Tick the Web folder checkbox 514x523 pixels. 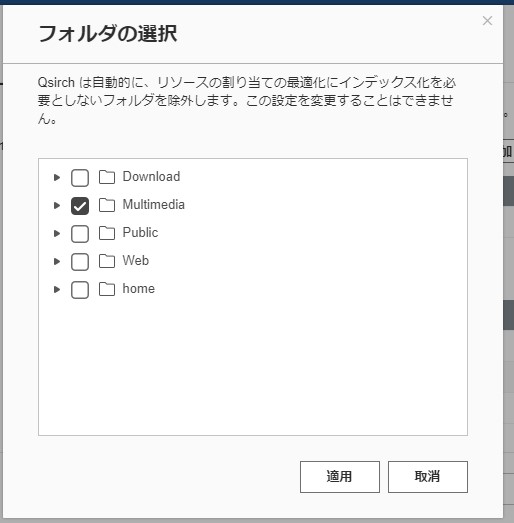(80, 262)
